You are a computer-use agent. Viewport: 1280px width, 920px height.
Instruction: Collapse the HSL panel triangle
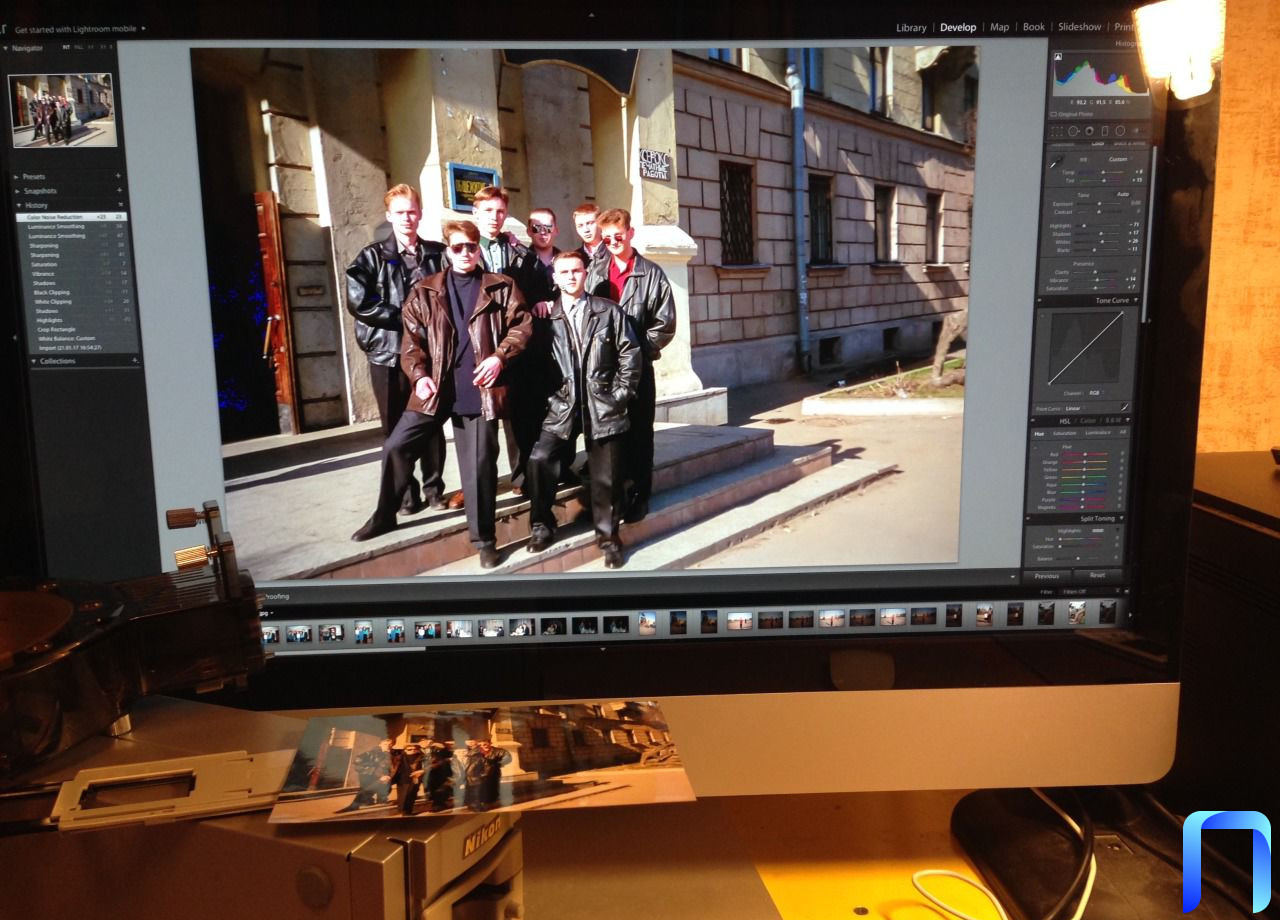click(x=1128, y=420)
